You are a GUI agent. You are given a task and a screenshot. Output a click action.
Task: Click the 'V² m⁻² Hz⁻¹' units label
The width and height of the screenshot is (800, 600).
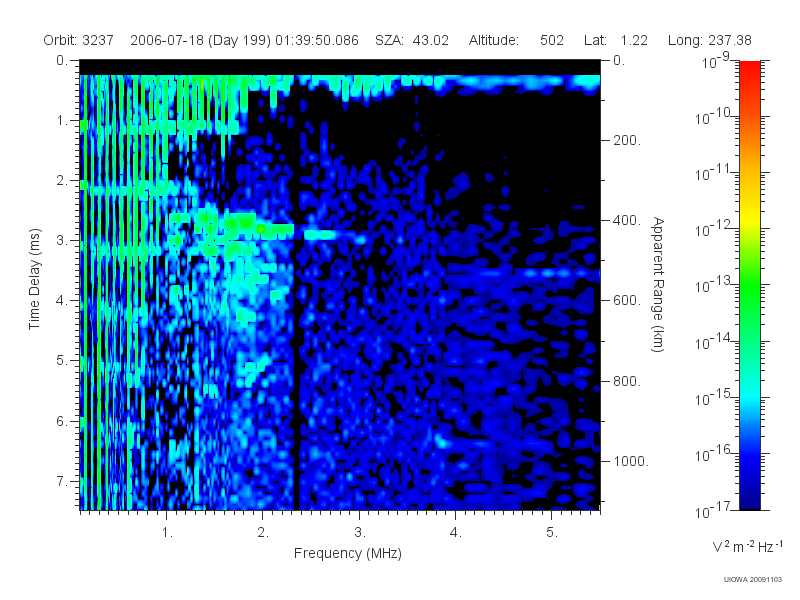click(x=747, y=546)
